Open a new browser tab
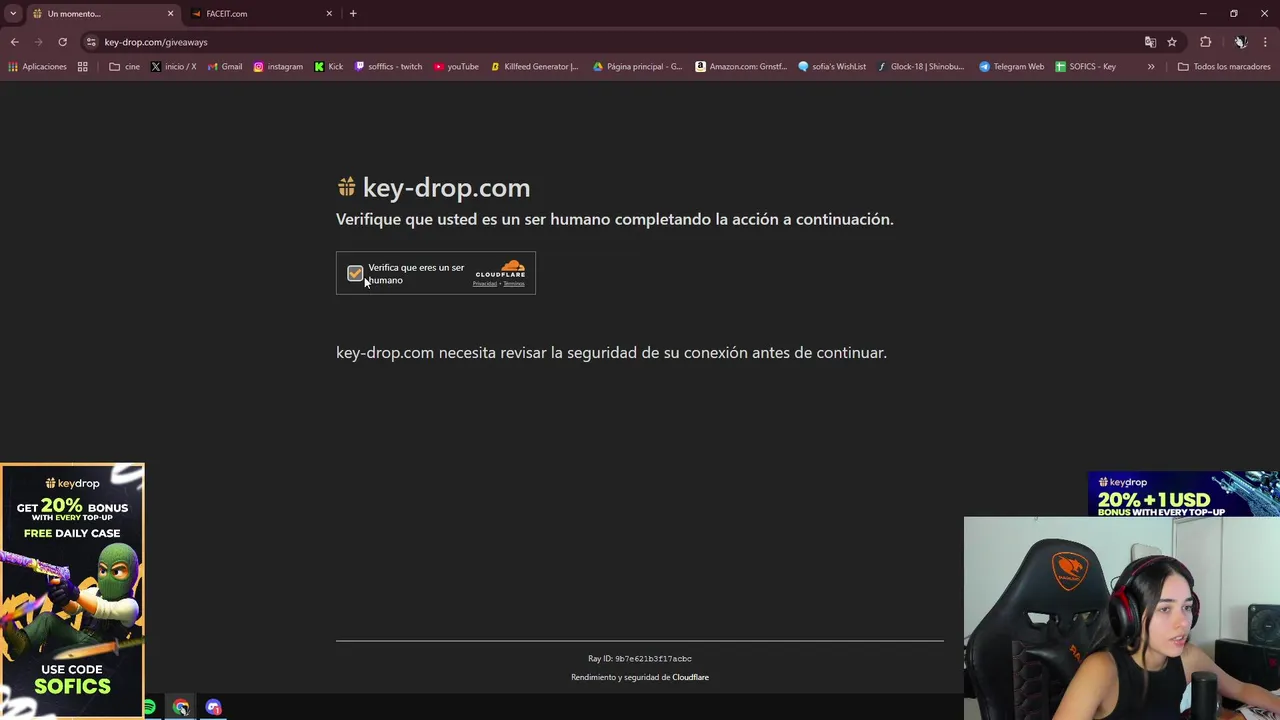This screenshot has height=720, width=1280. pyautogui.click(x=353, y=14)
